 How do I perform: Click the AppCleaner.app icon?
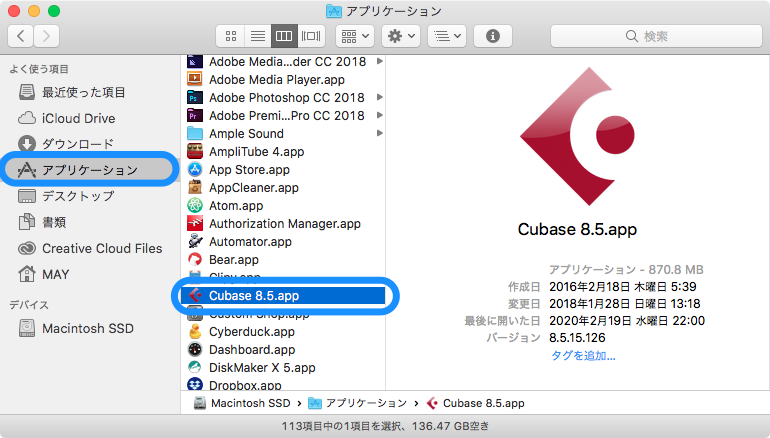pos(195,188)
